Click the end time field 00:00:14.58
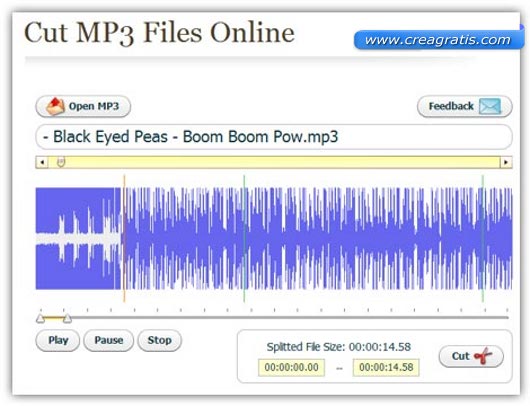The image size is (530, 406). (x=386, y=367)
